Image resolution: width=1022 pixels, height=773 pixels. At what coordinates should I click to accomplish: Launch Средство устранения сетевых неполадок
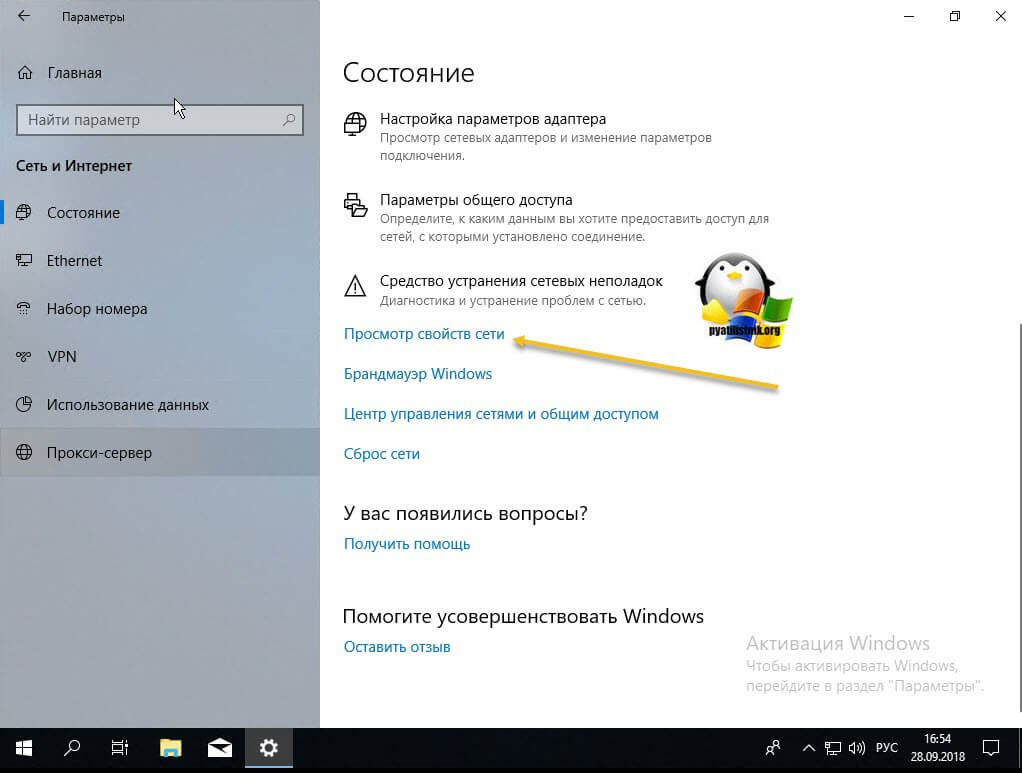pos(521,281)
